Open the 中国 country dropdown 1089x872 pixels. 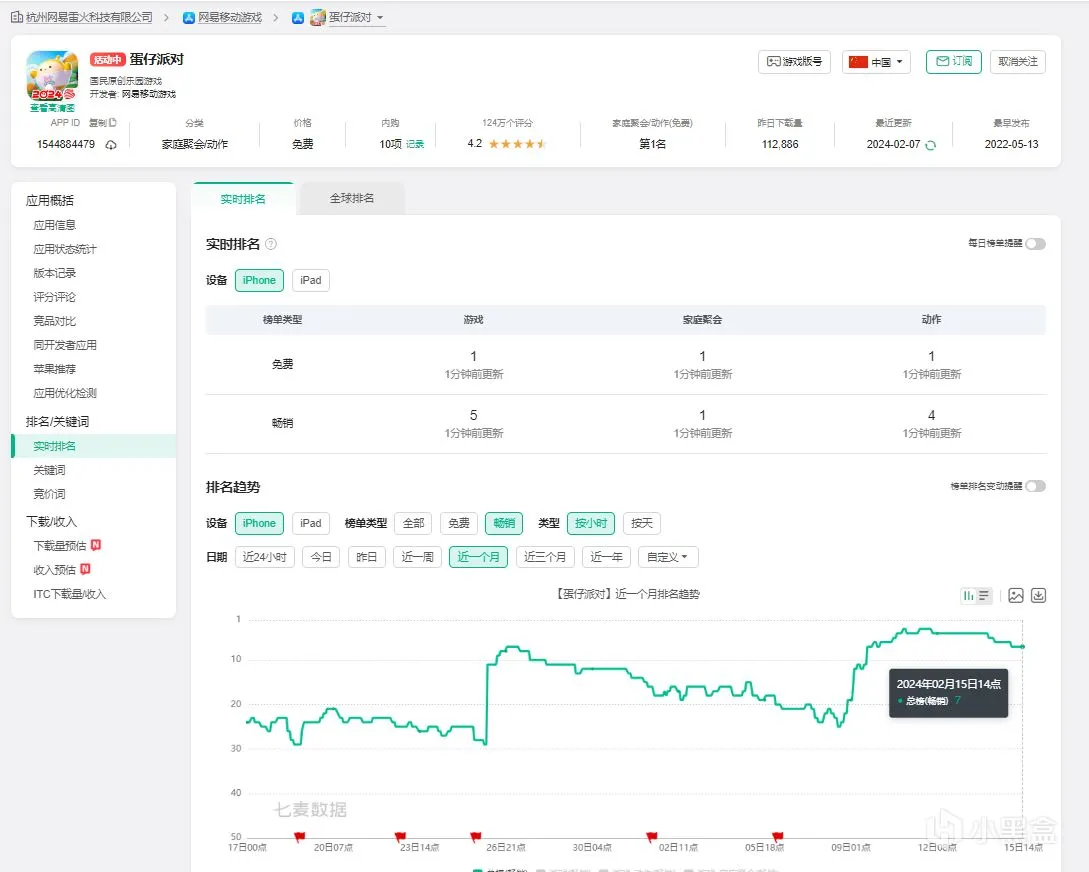click(876, 62)
